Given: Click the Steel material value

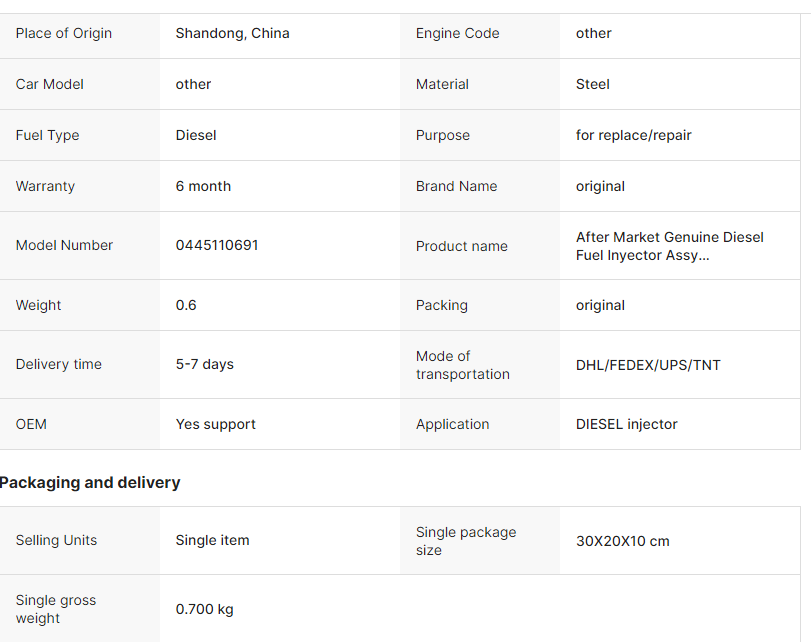Looking at the screenshot, I should [x=593, y=84].
